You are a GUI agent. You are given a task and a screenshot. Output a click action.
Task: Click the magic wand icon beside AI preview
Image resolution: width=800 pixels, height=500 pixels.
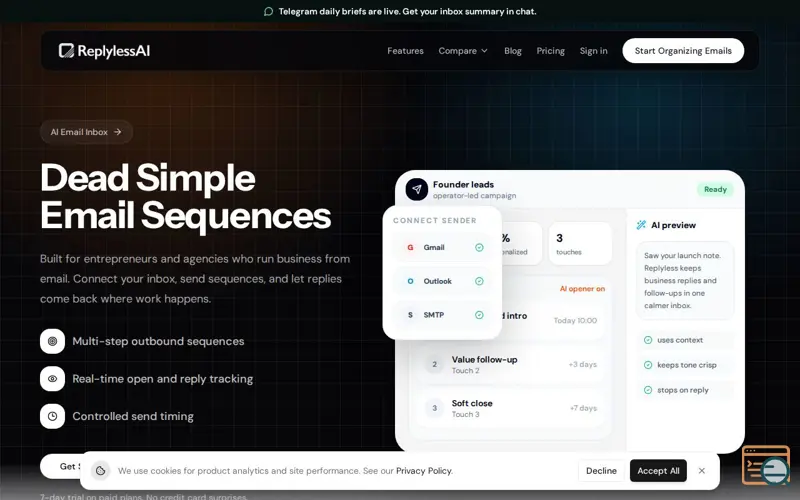641,225
